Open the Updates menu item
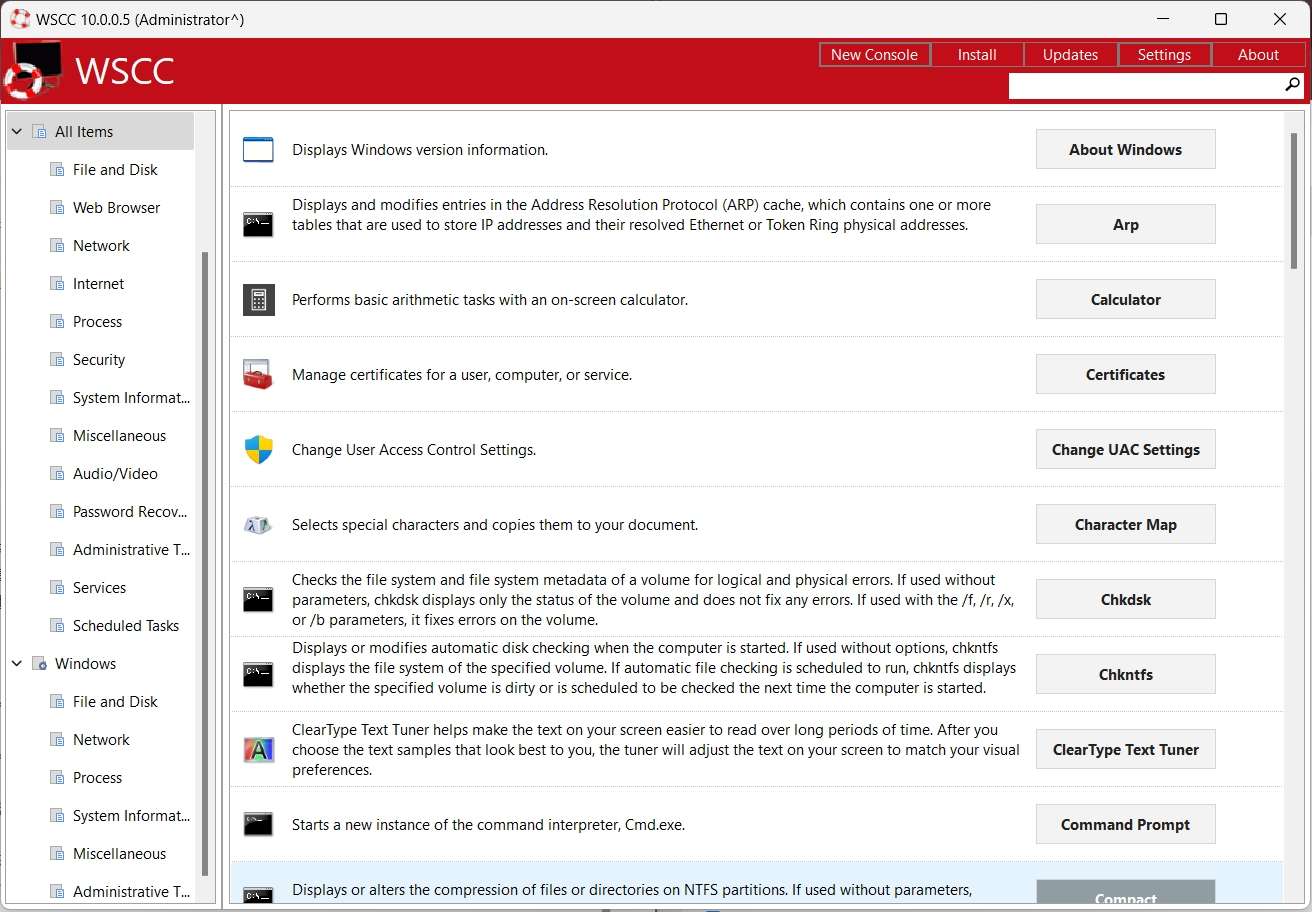This screenshot has height=912, width=1312. pyautogui.click(x=1070, y=55)
